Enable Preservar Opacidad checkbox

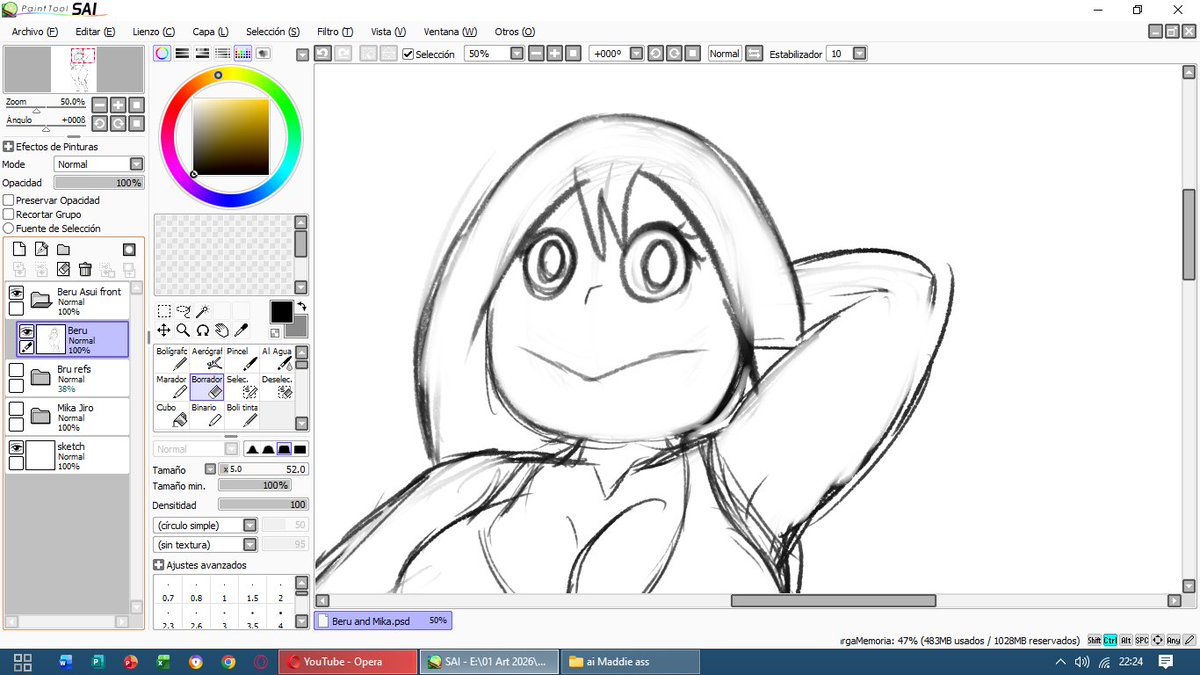(x=9, y=200)
